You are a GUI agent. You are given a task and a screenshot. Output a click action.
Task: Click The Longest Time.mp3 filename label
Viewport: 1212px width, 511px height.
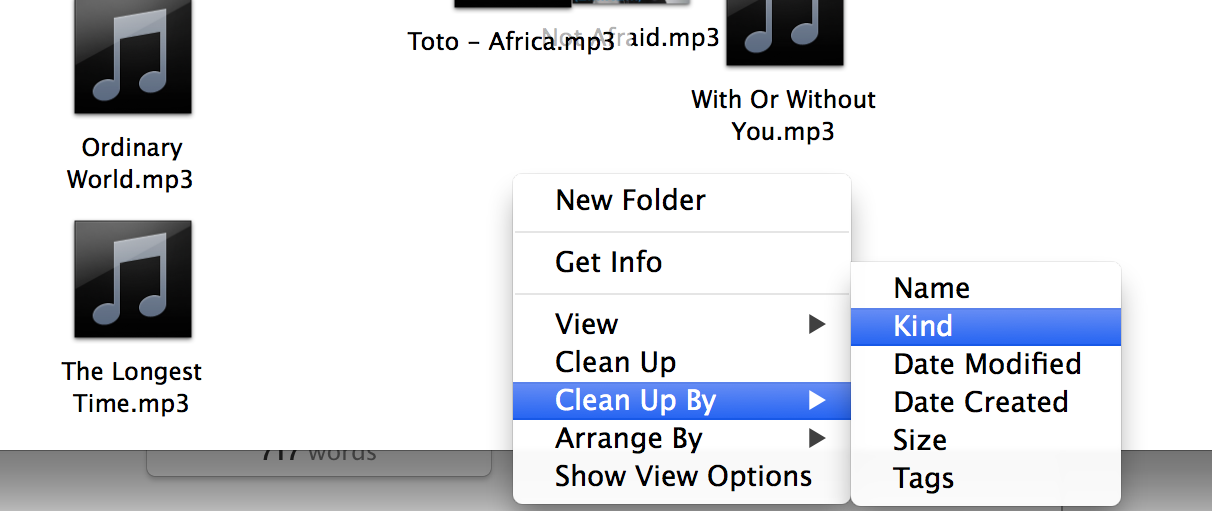[x=131, y=388]
